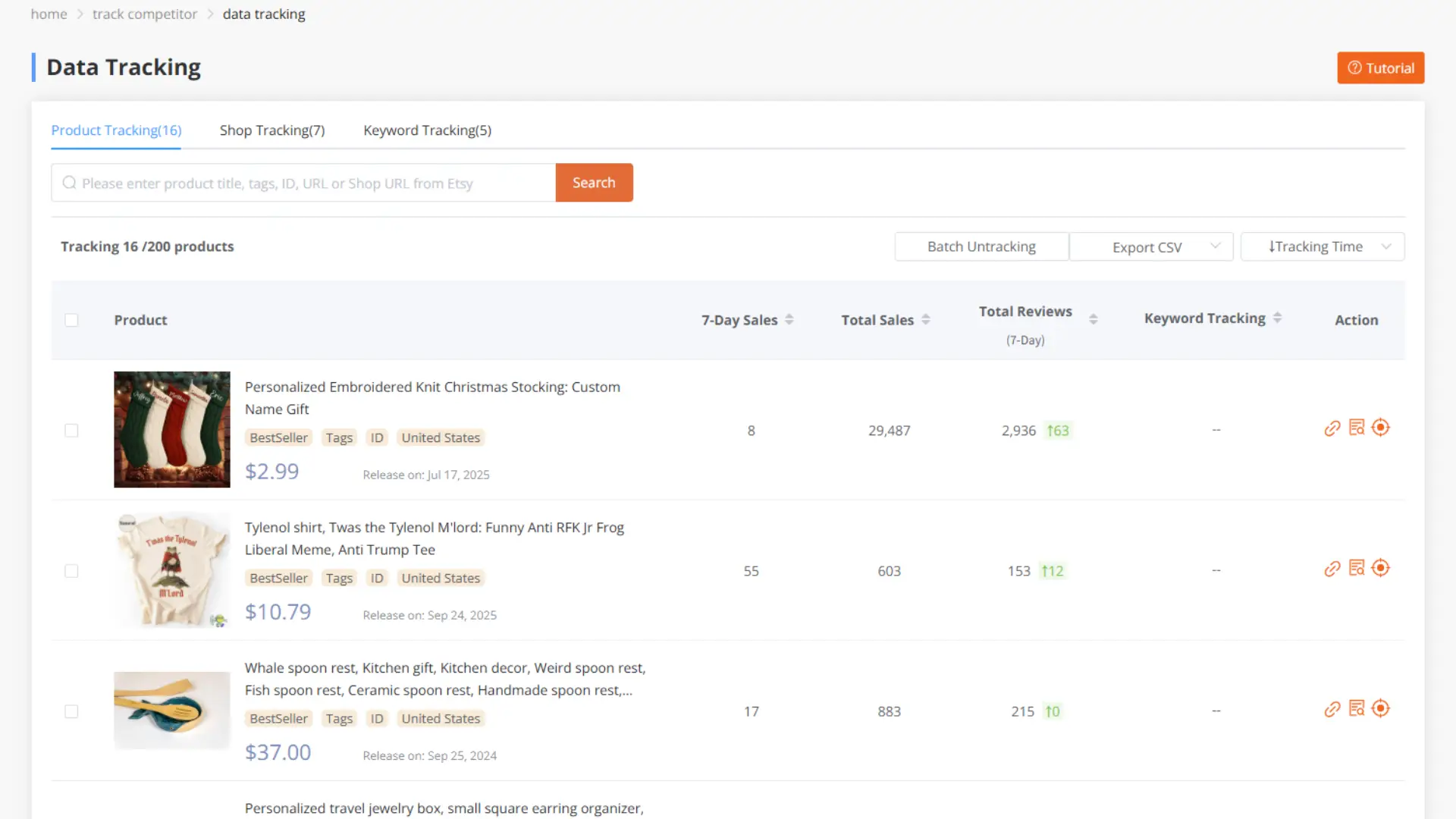Expand the Keyword Tracking column sort options

click(x=1278, y=318)
